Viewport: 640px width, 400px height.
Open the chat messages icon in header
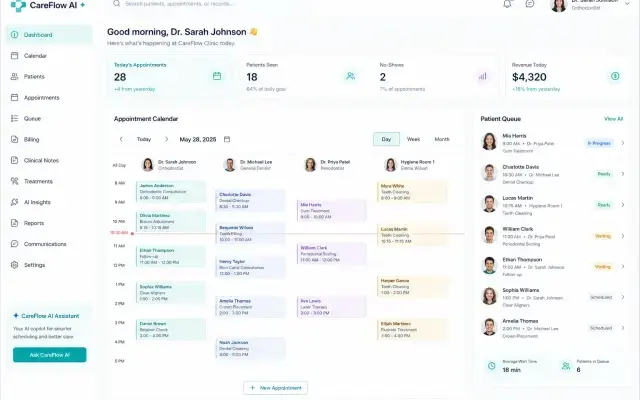click(x=530, y=4)
